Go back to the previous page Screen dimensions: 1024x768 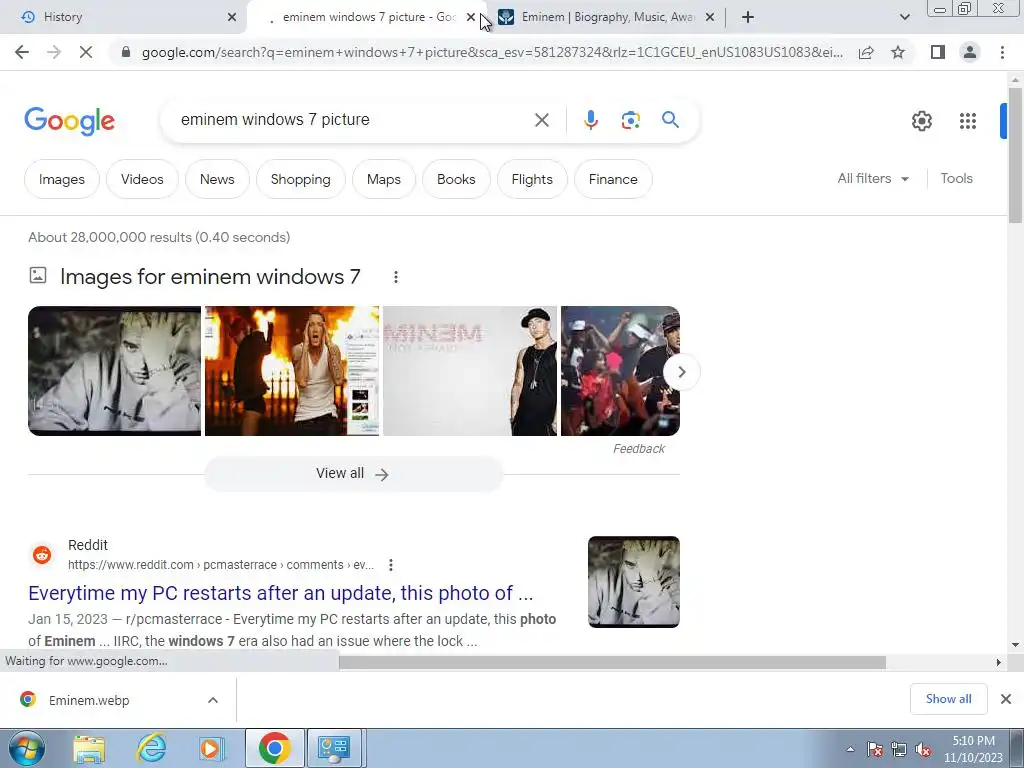(22, 52)
